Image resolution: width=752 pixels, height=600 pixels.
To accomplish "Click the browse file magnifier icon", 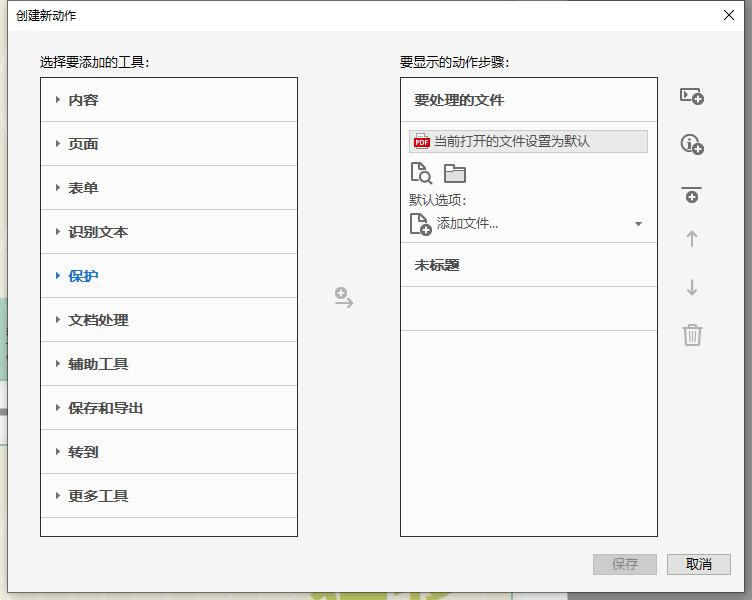I will coord(421,173).
